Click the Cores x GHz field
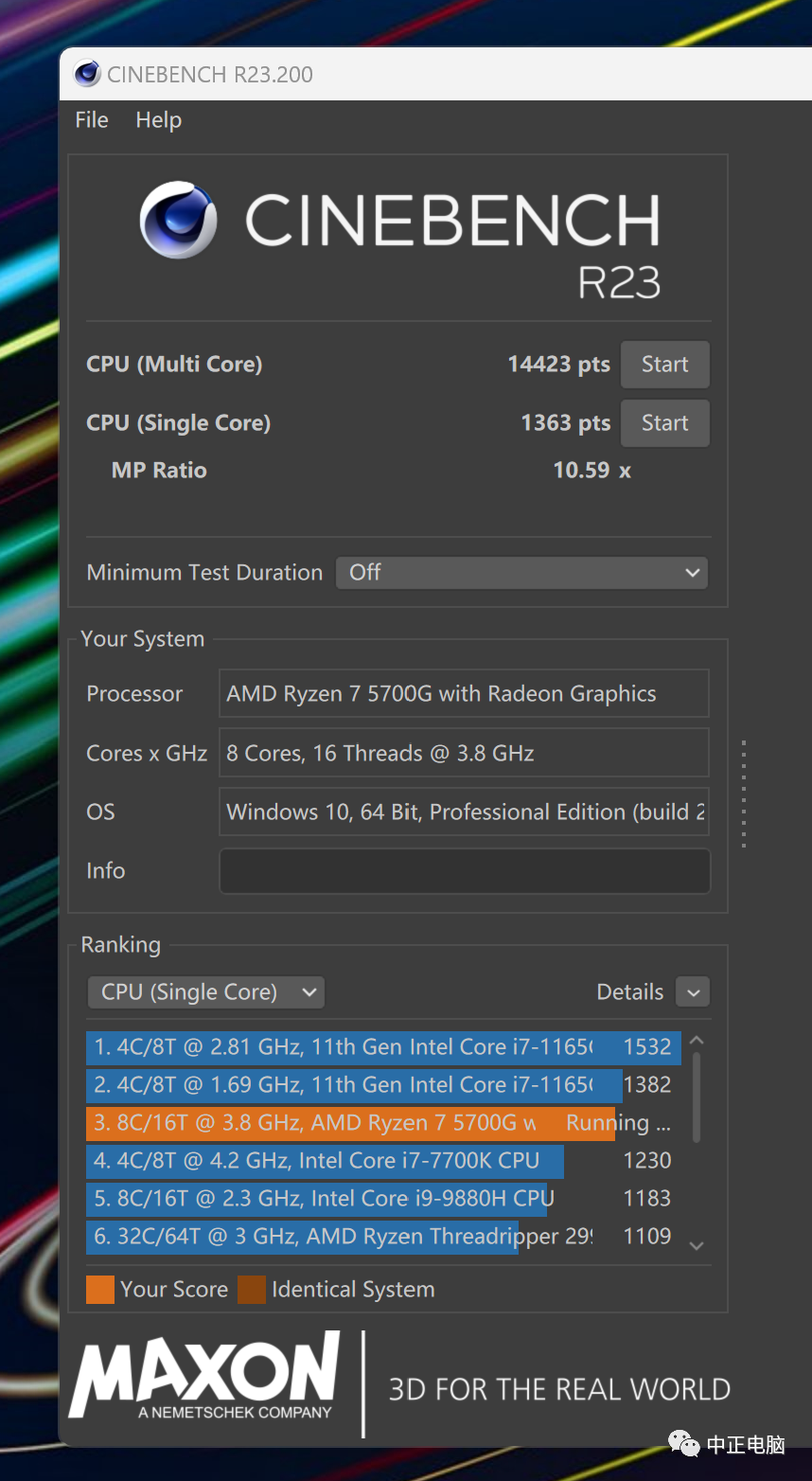This screenshot has height=1481, width=812. [464, 754]
